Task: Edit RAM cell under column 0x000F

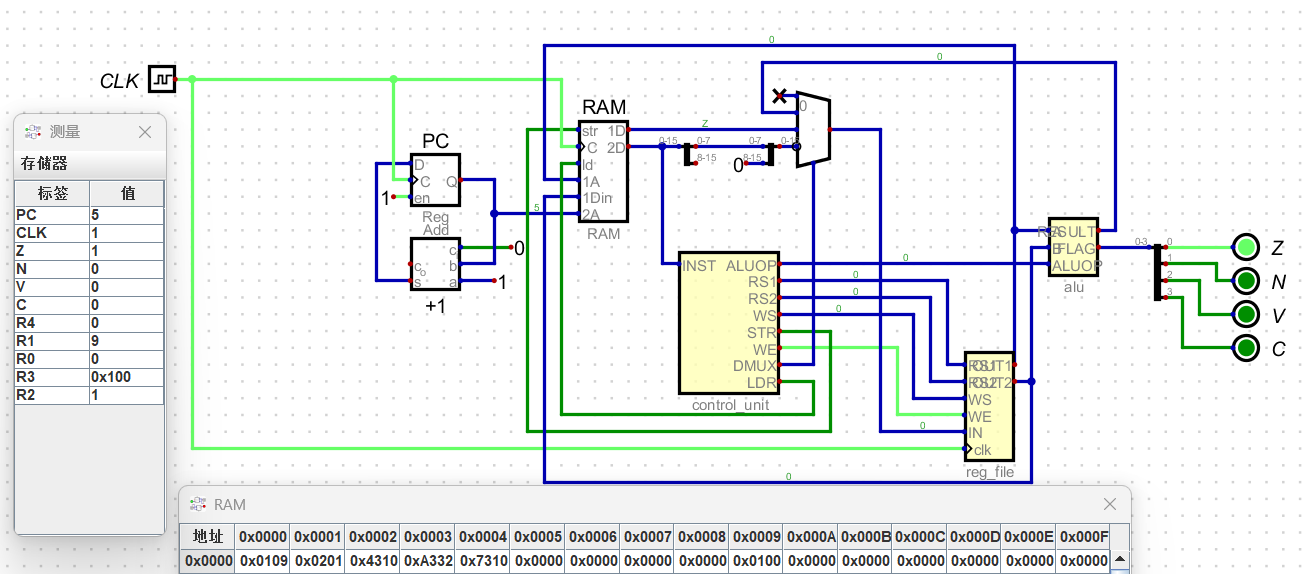Action: (1084, 561)
